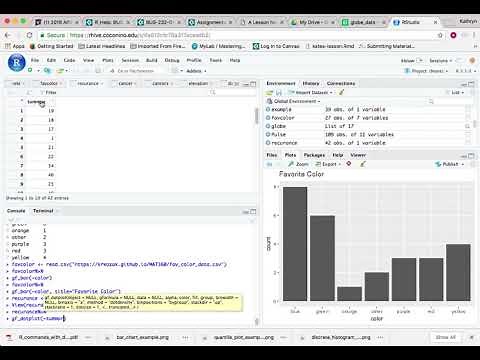Click the browser back arrow
Image resolution: width=480 pixels, height=360 pixels.
click(7, 35)
